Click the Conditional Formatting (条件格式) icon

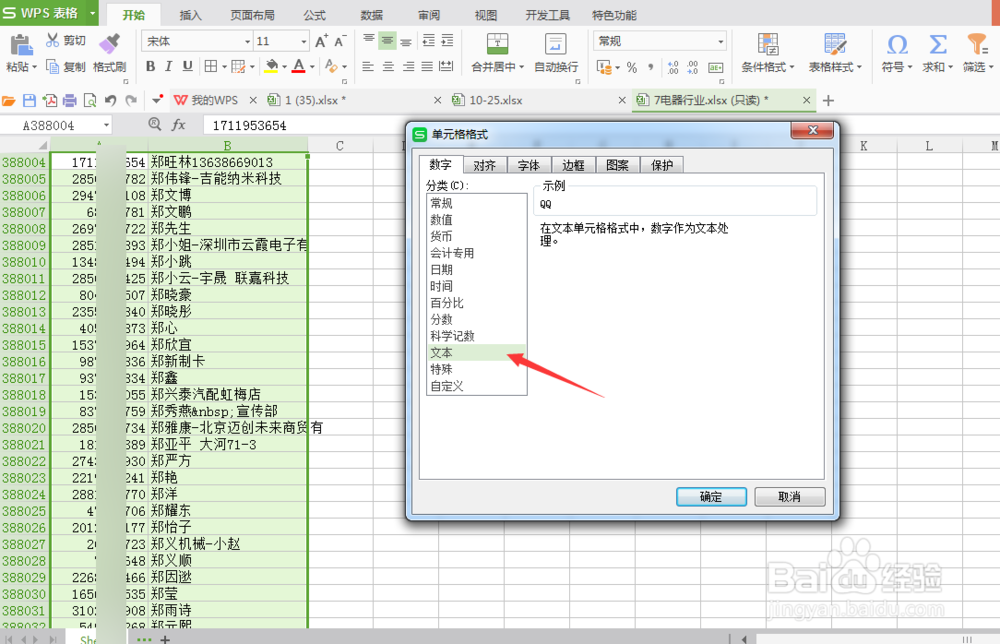(x=768, y=43)
